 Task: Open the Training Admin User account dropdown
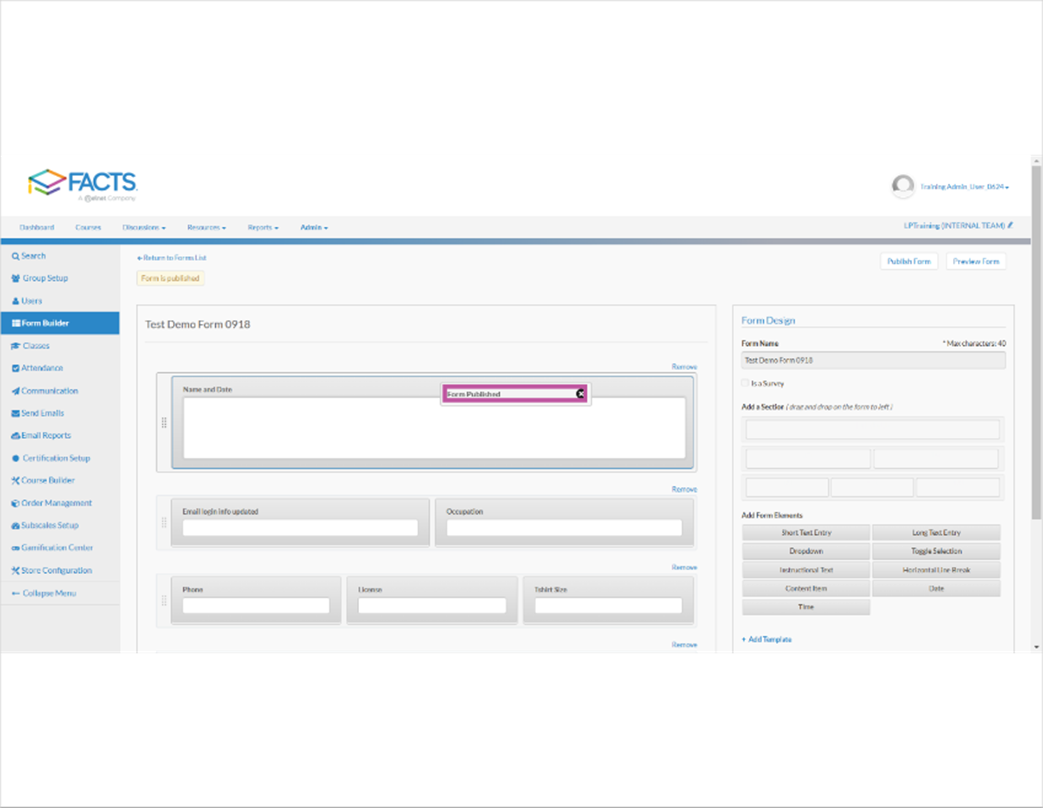pyautogui.click(x=965, y=187)
